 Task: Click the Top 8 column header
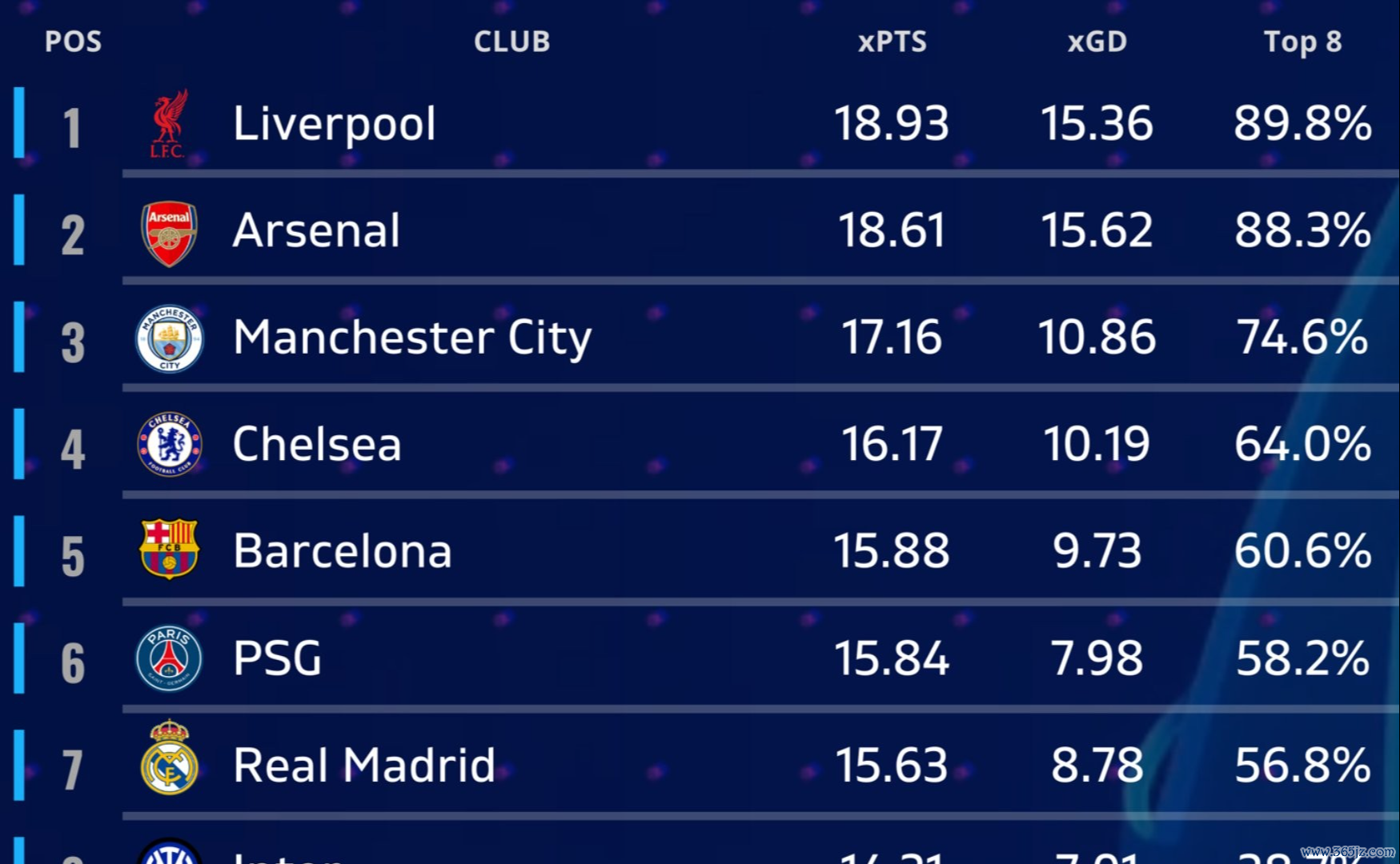click(x=1302, y=42)
